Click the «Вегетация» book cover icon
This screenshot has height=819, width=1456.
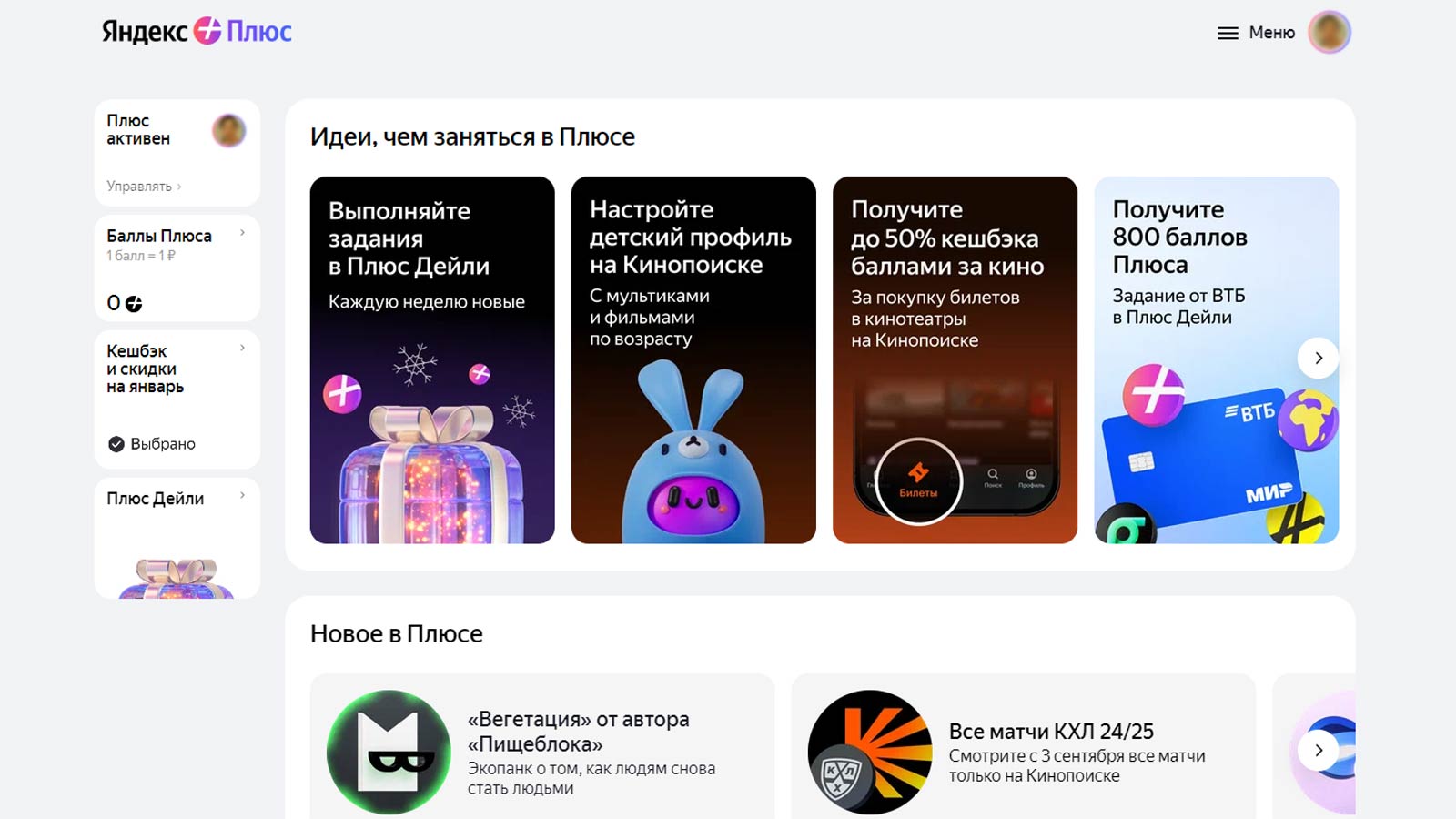pyautogui.click(x=389, y=752)
